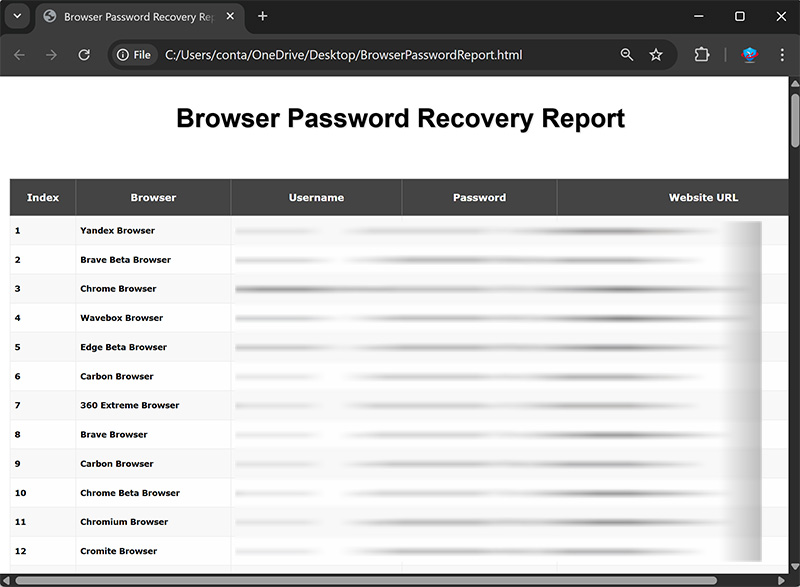
Task: Click the horizontal scrollbar thumb
Action: 366,580
